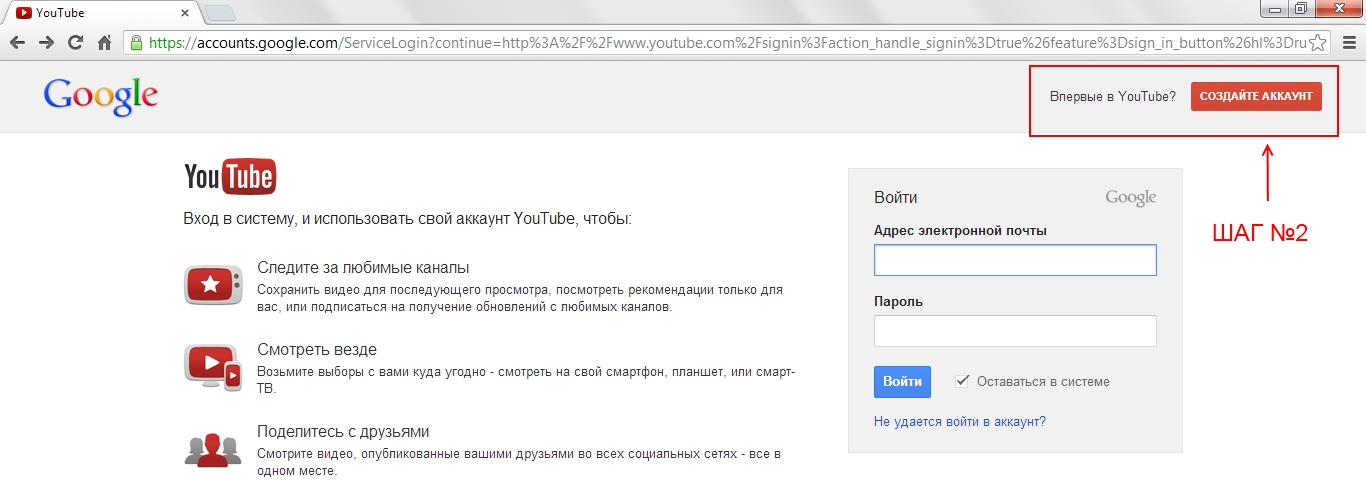This screenshot has height=483, width=1366.
Task: Click the 'Создайте аккаунт' red button
Action: (x=1256, y=96)
